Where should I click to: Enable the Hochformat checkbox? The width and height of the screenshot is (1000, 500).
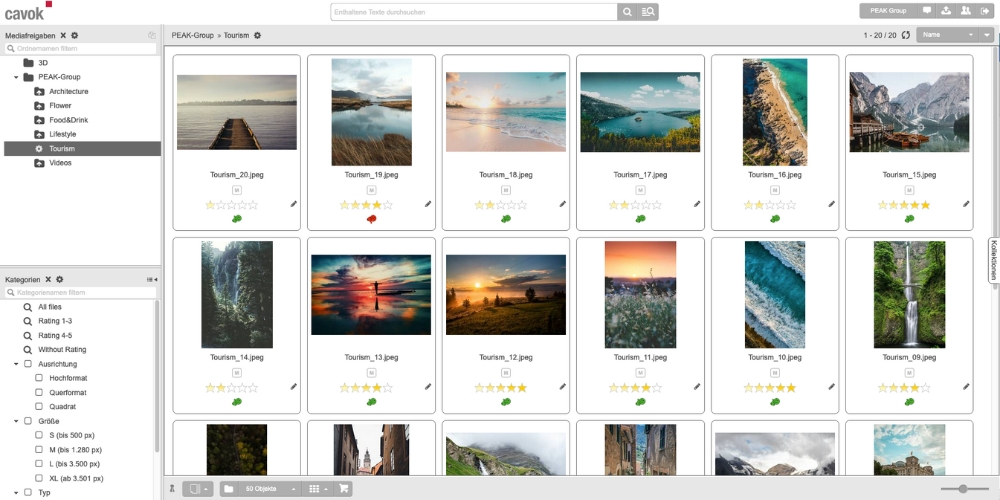coord(39,378)
